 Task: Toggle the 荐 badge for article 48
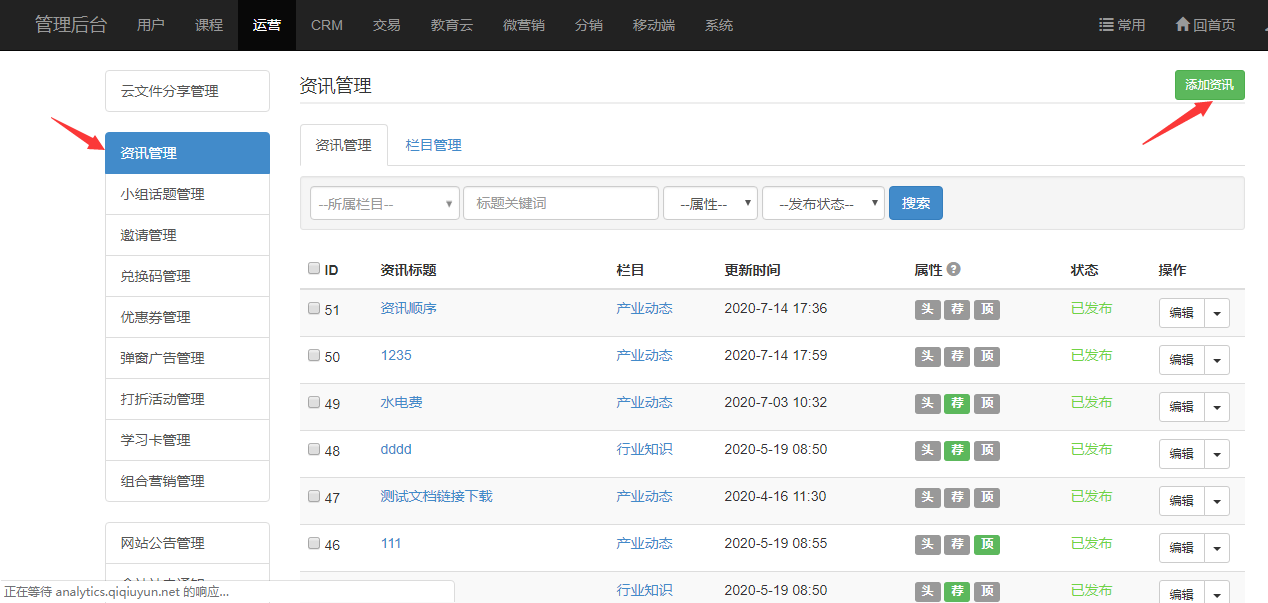(957, 450)
